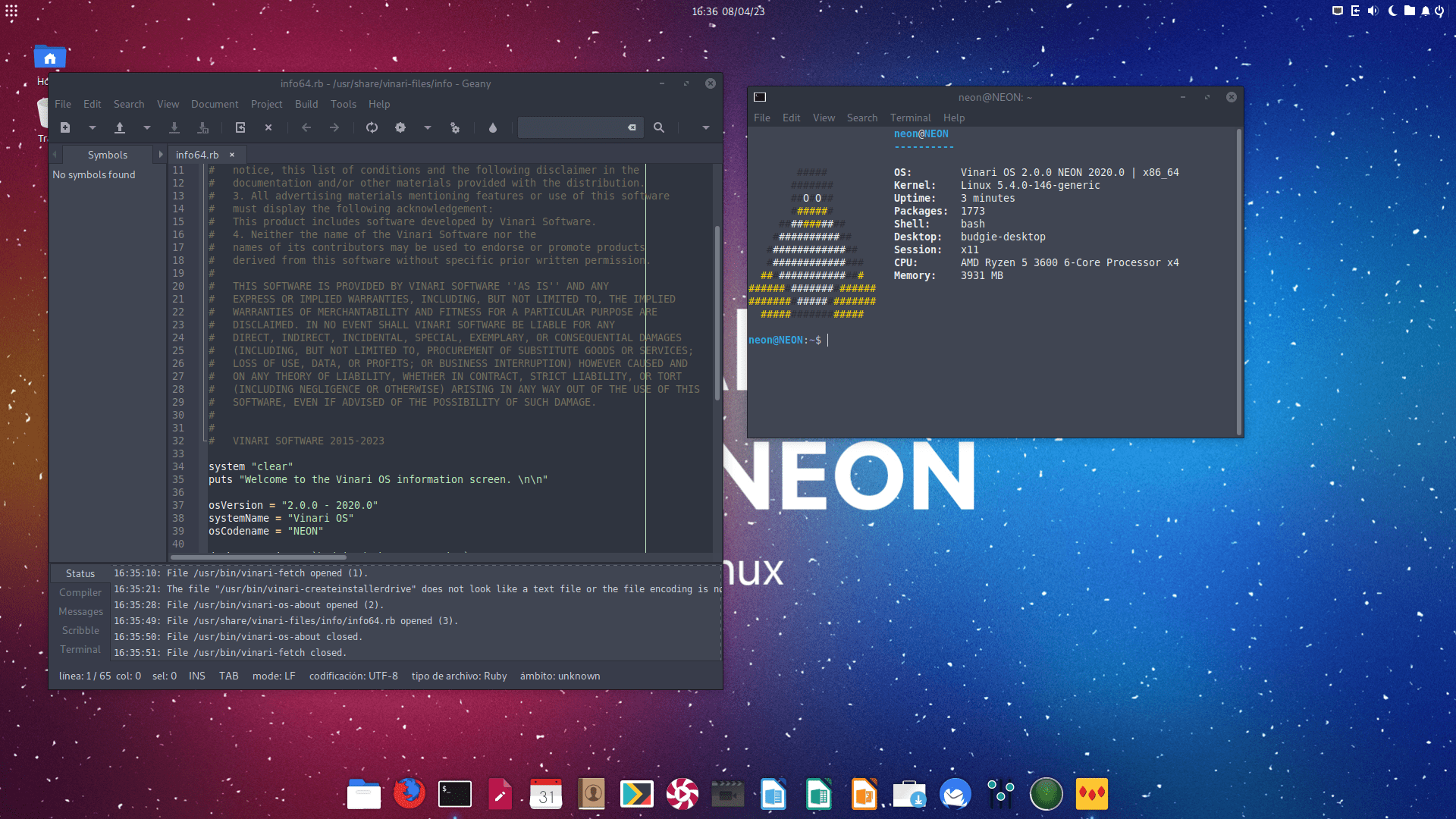Image resolution: width=1456 pixels, height=819 pixels.
Task: Open Geany's Search menu
Action: (129, 104)
